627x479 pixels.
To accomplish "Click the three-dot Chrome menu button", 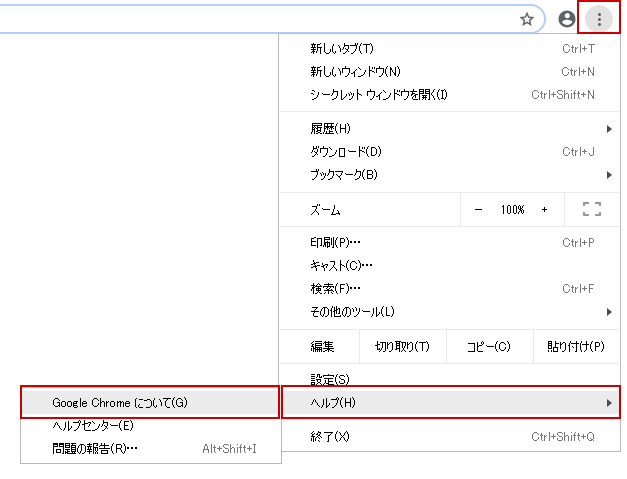I will coord(599,19).
